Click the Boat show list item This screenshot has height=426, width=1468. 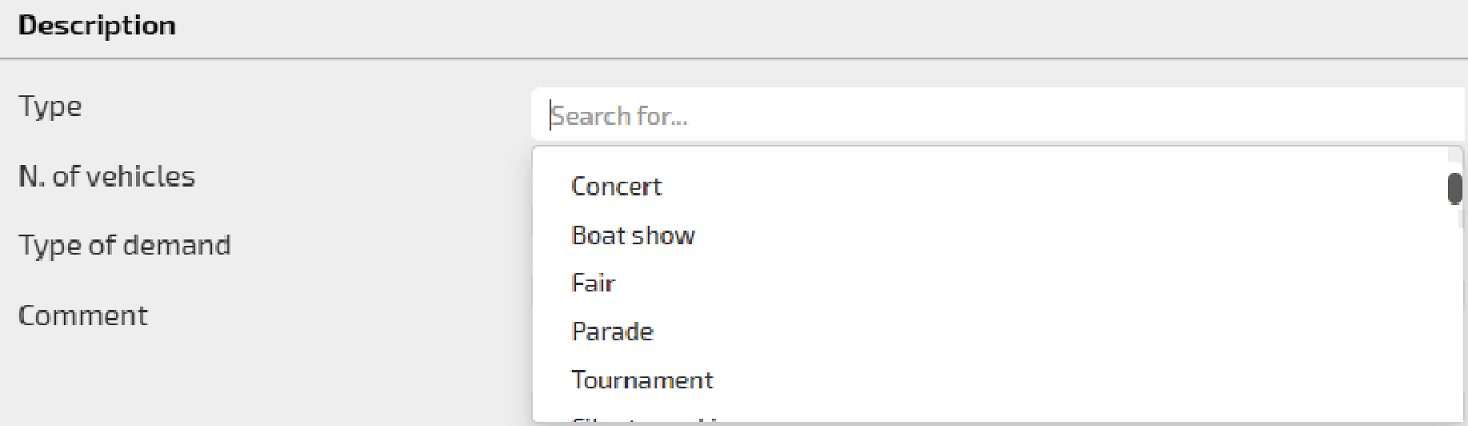coord(633,235)
